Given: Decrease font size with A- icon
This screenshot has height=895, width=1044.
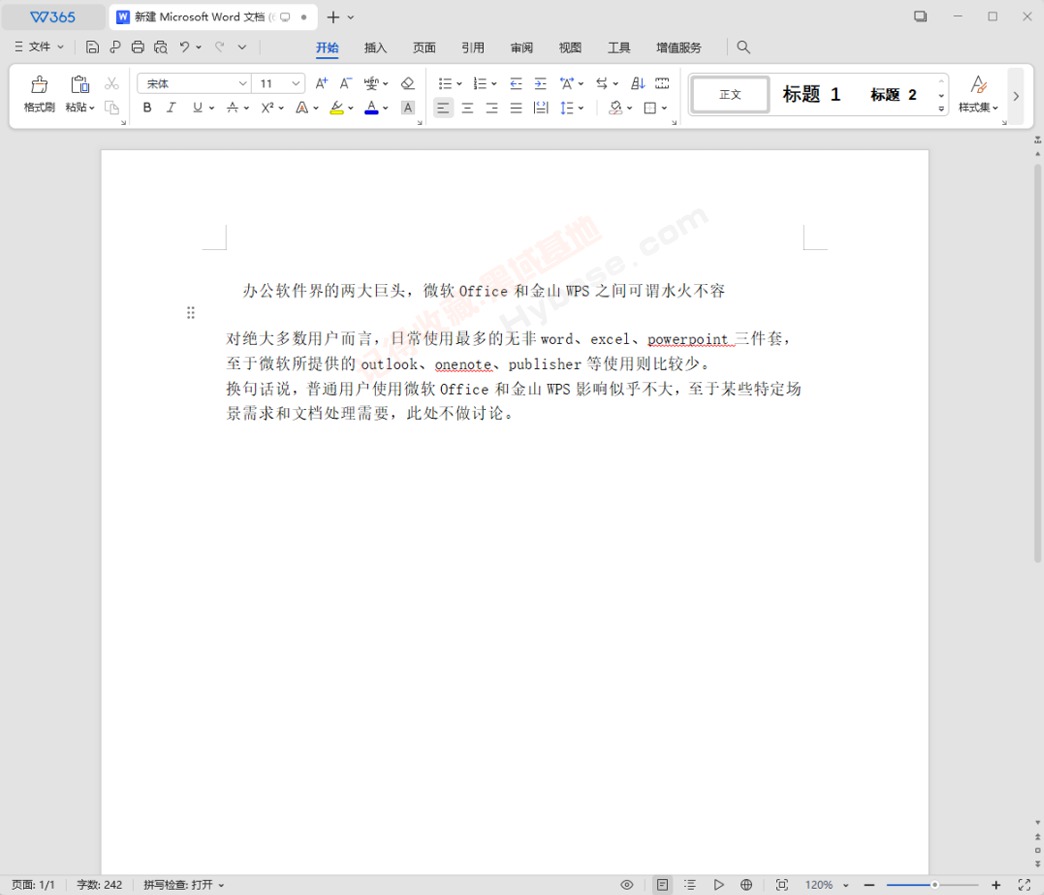Looking at the screenshot, I should click(346, 83).
